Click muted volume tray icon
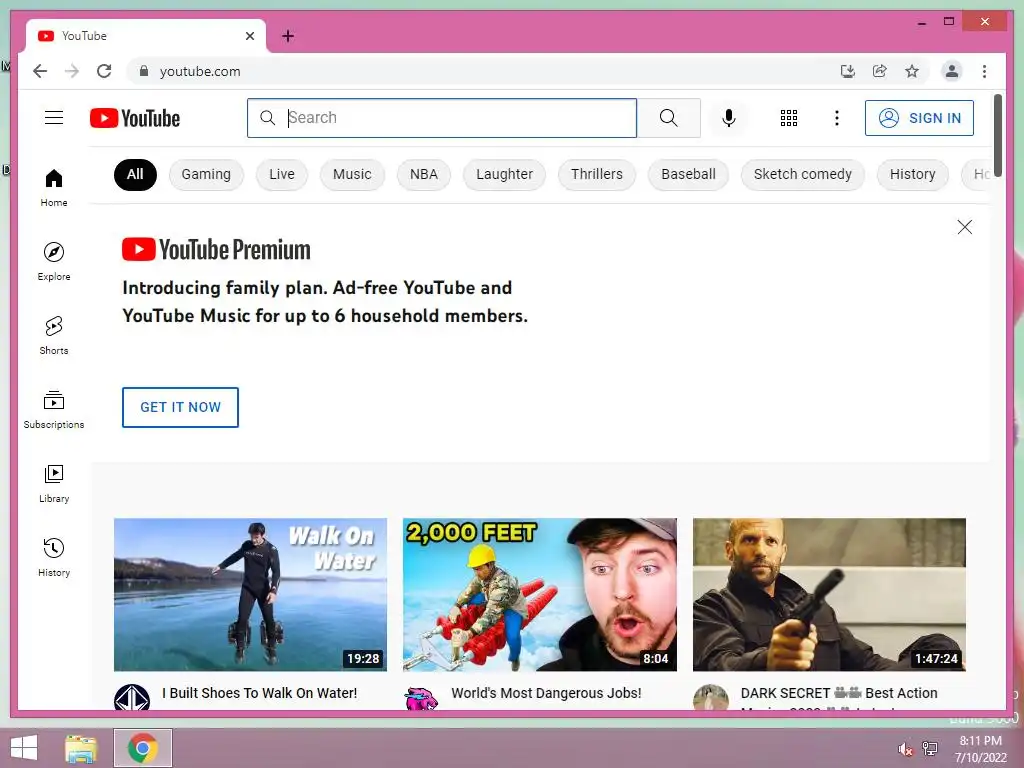The image size is (1024, 768). tap(905, 749)
